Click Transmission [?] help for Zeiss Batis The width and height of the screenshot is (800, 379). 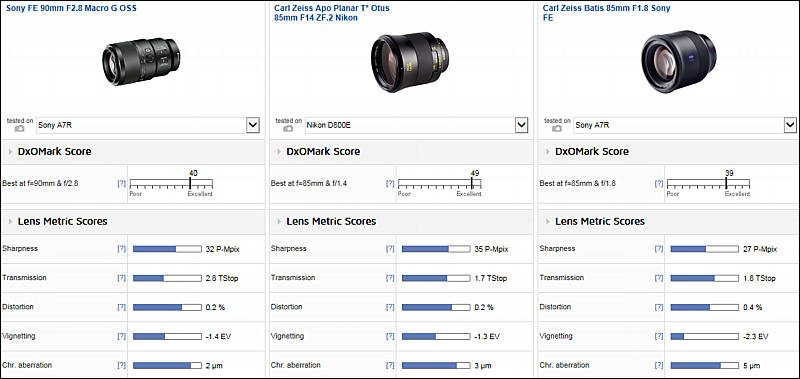tap(659, 278)
